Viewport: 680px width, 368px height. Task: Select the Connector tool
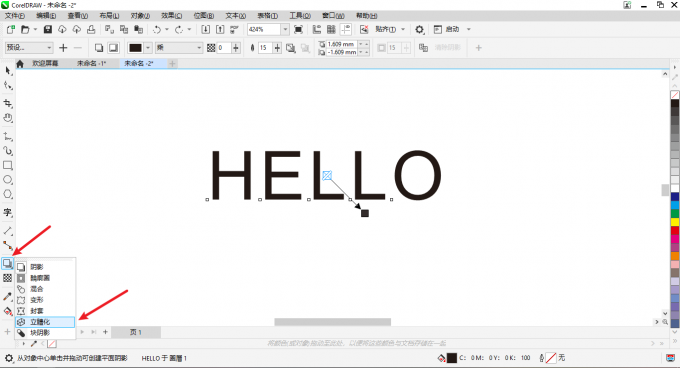point(8,245)
